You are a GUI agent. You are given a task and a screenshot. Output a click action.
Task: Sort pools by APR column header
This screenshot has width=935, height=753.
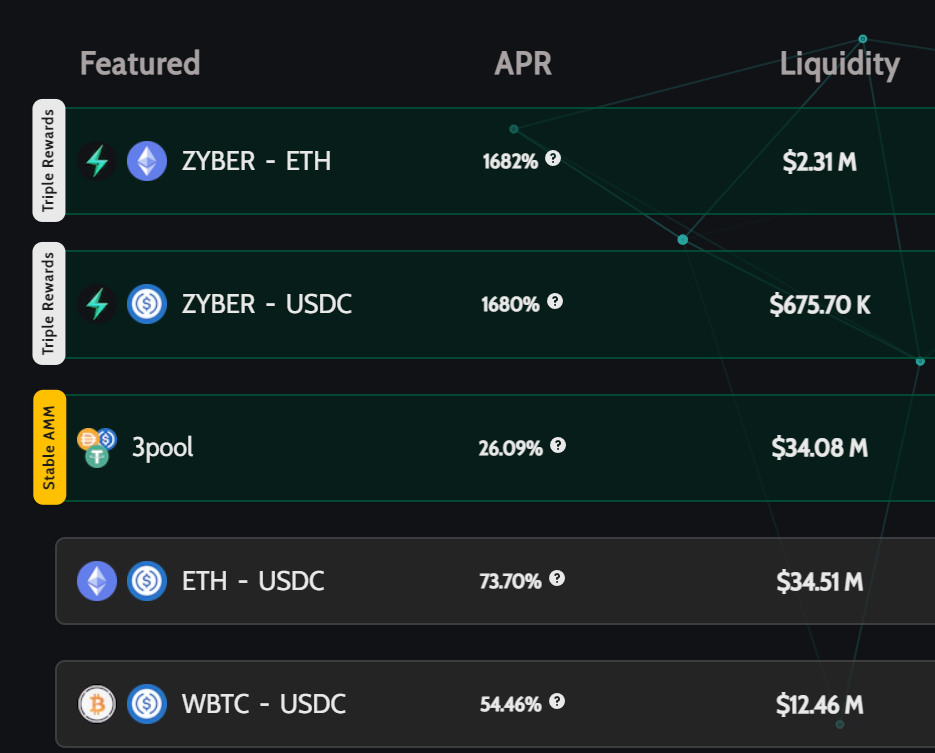[523, 63]
